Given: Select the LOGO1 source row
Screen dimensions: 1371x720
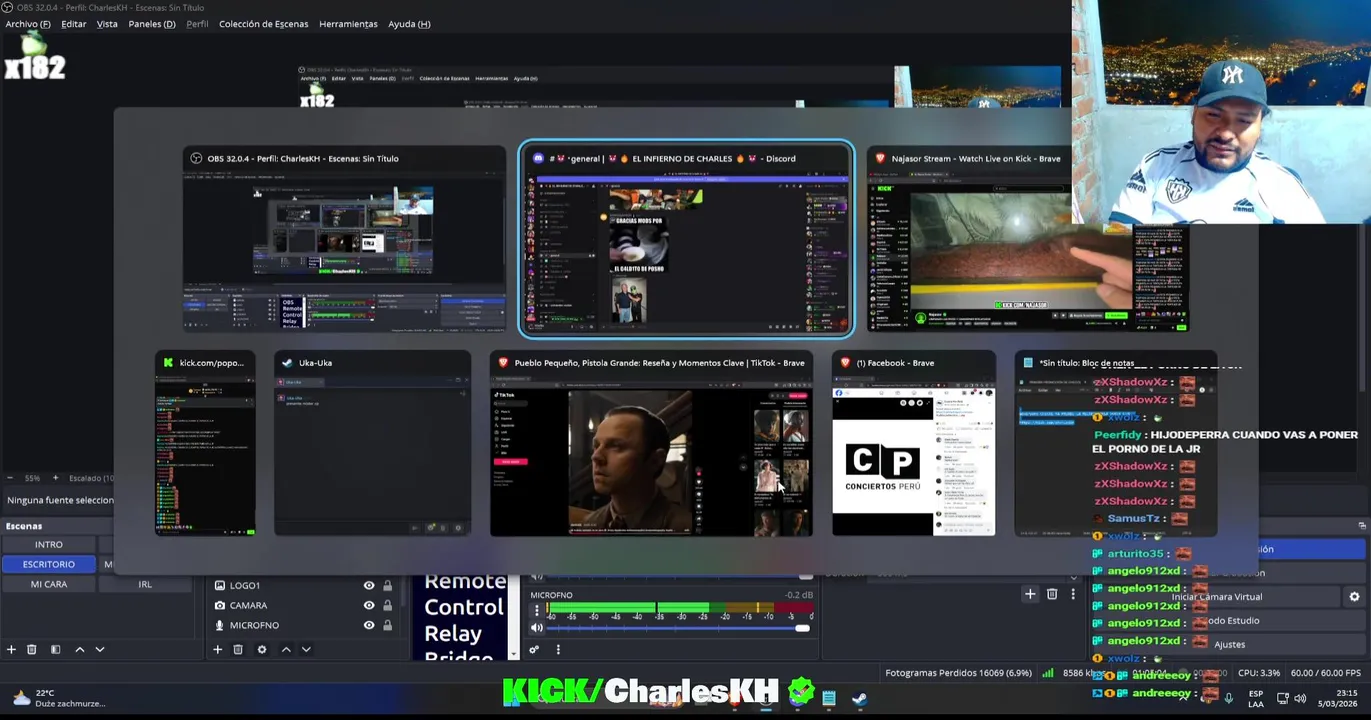Looking at the screenshot, I should pos(305,586).
